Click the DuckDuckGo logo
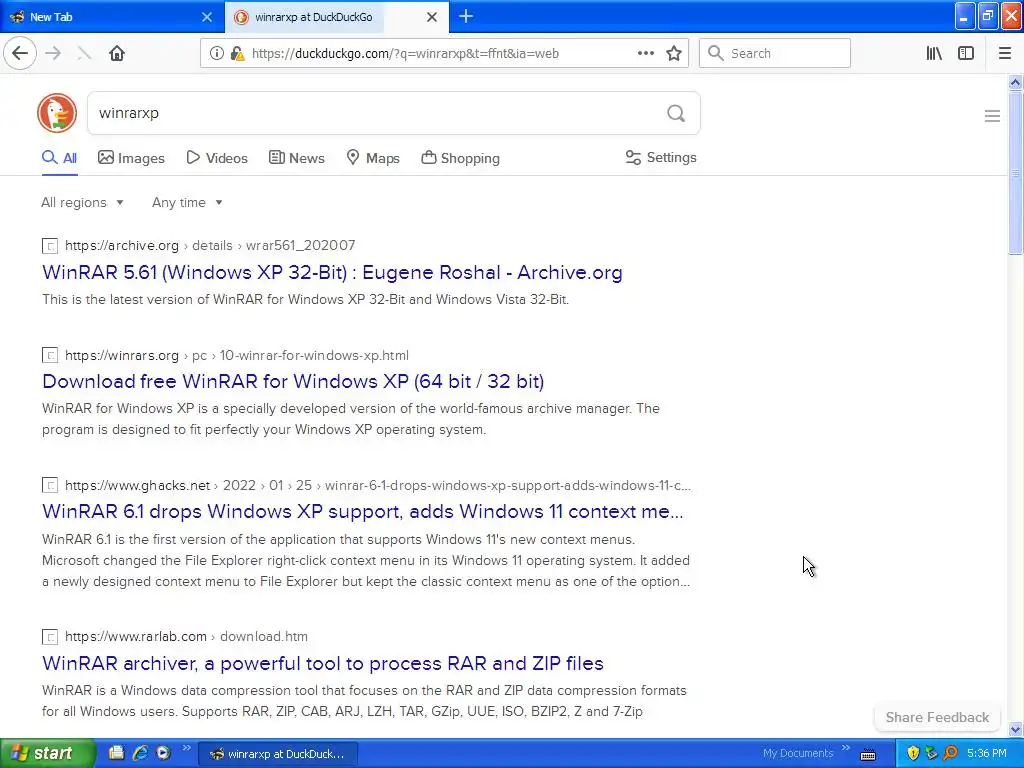The image size is (1024, 768). click(57, 113)
